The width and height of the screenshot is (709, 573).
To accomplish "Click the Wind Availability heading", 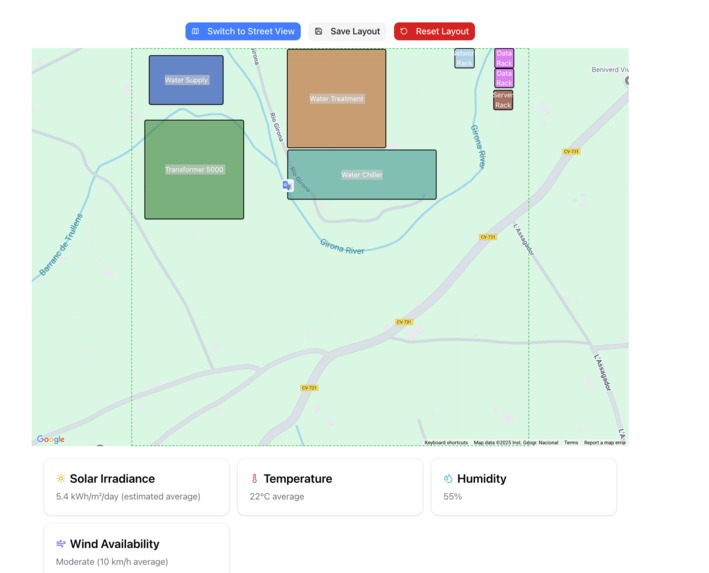I will [114, 544].
